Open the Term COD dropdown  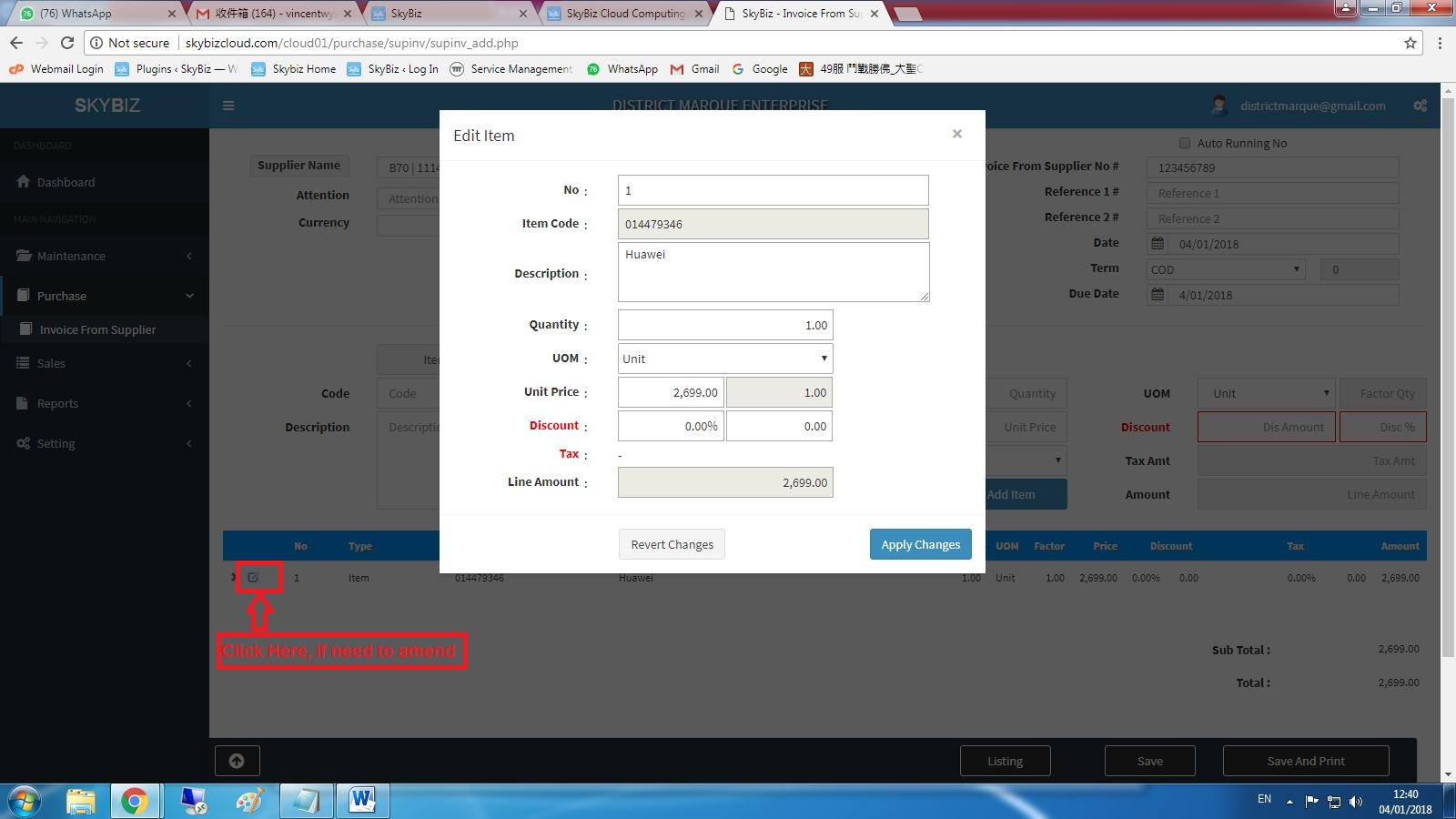coord(1226,269)
